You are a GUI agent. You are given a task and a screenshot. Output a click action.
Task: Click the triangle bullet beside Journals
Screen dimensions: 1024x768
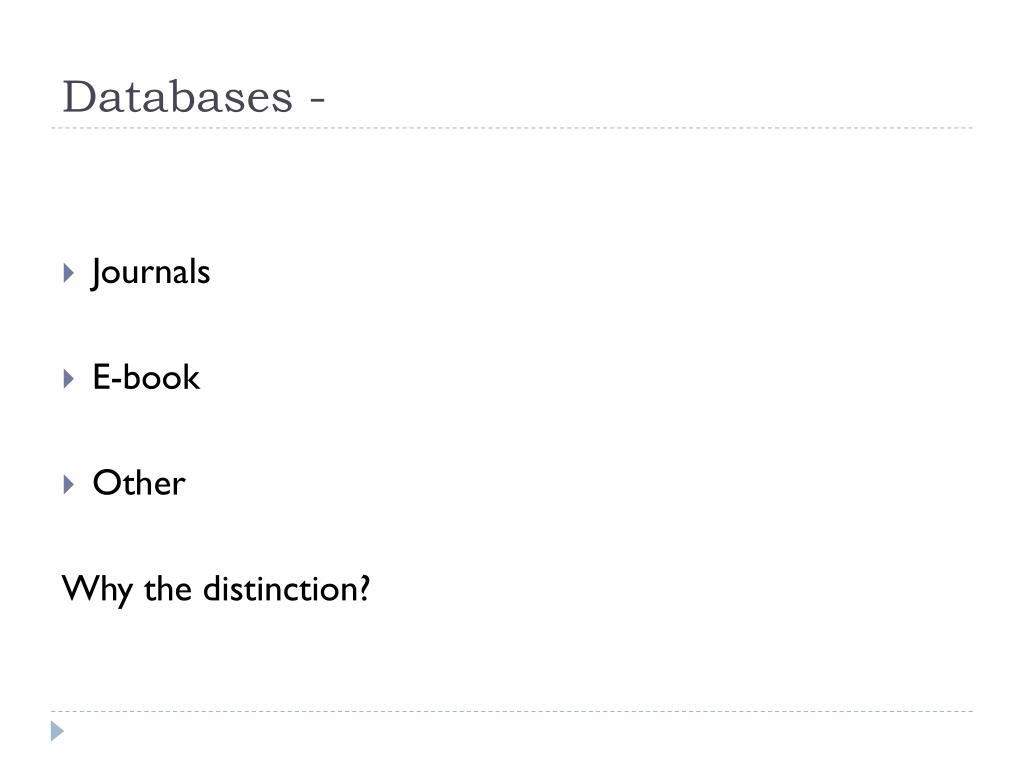click(x=69, y=273)
